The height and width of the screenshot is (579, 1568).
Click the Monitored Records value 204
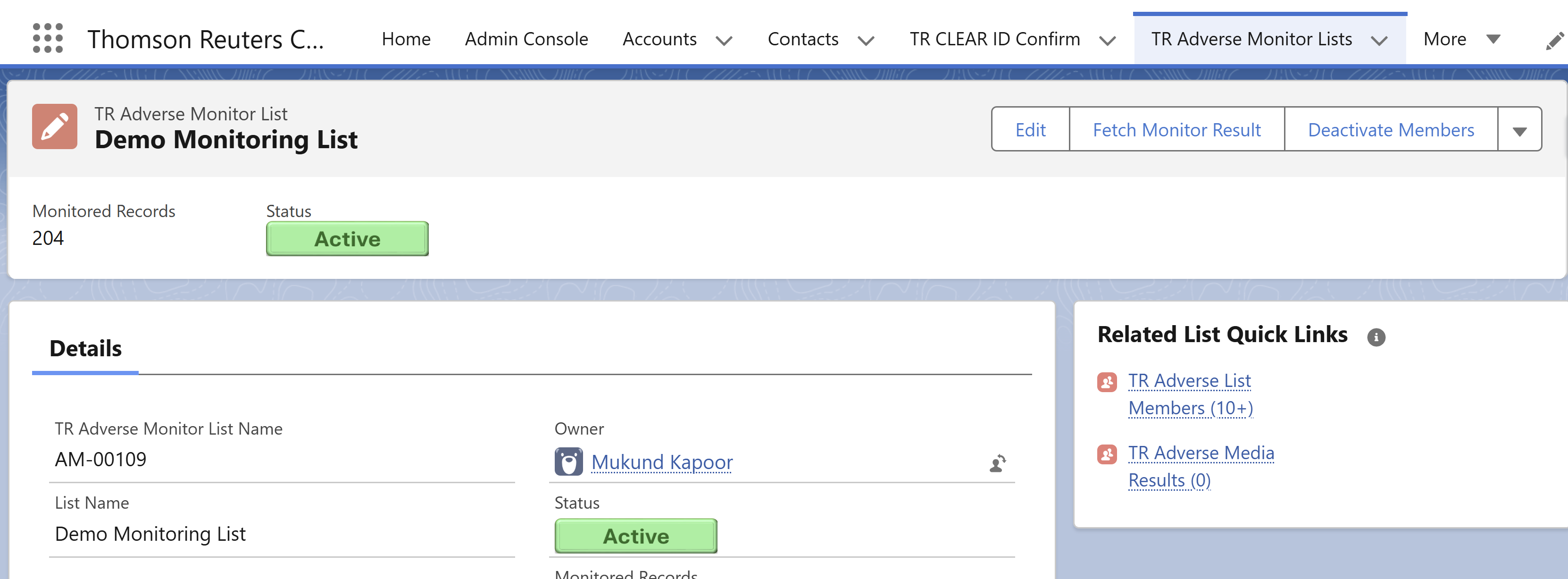[x=48, y=238]
